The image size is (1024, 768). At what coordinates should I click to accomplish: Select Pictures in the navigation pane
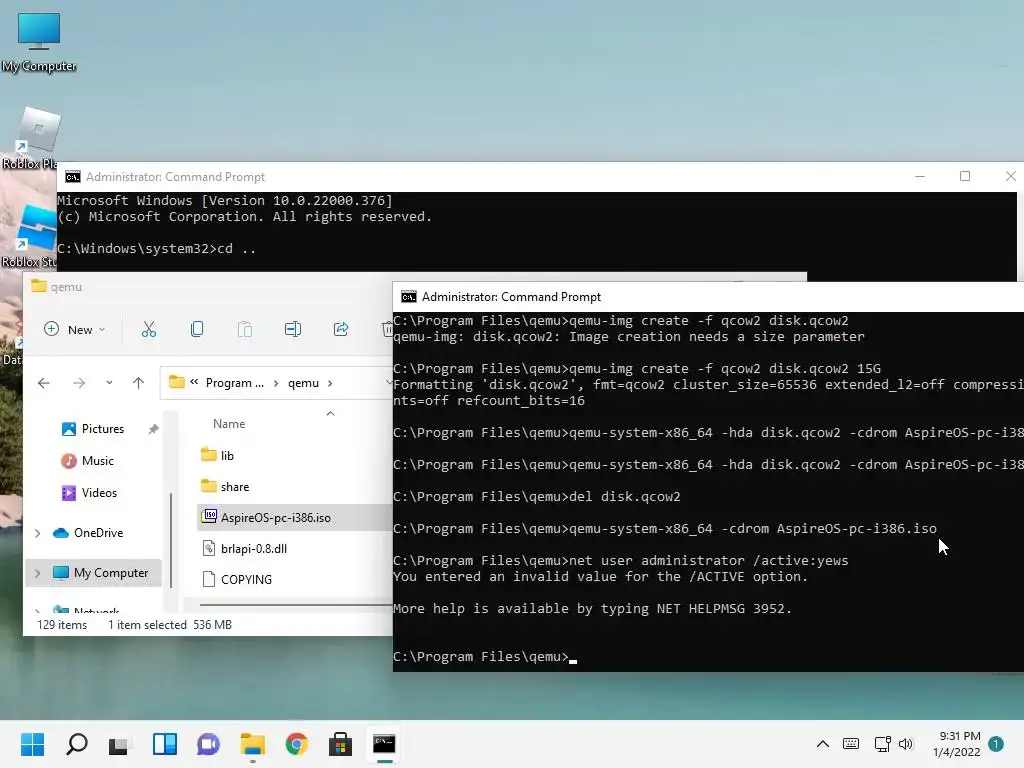102,429
